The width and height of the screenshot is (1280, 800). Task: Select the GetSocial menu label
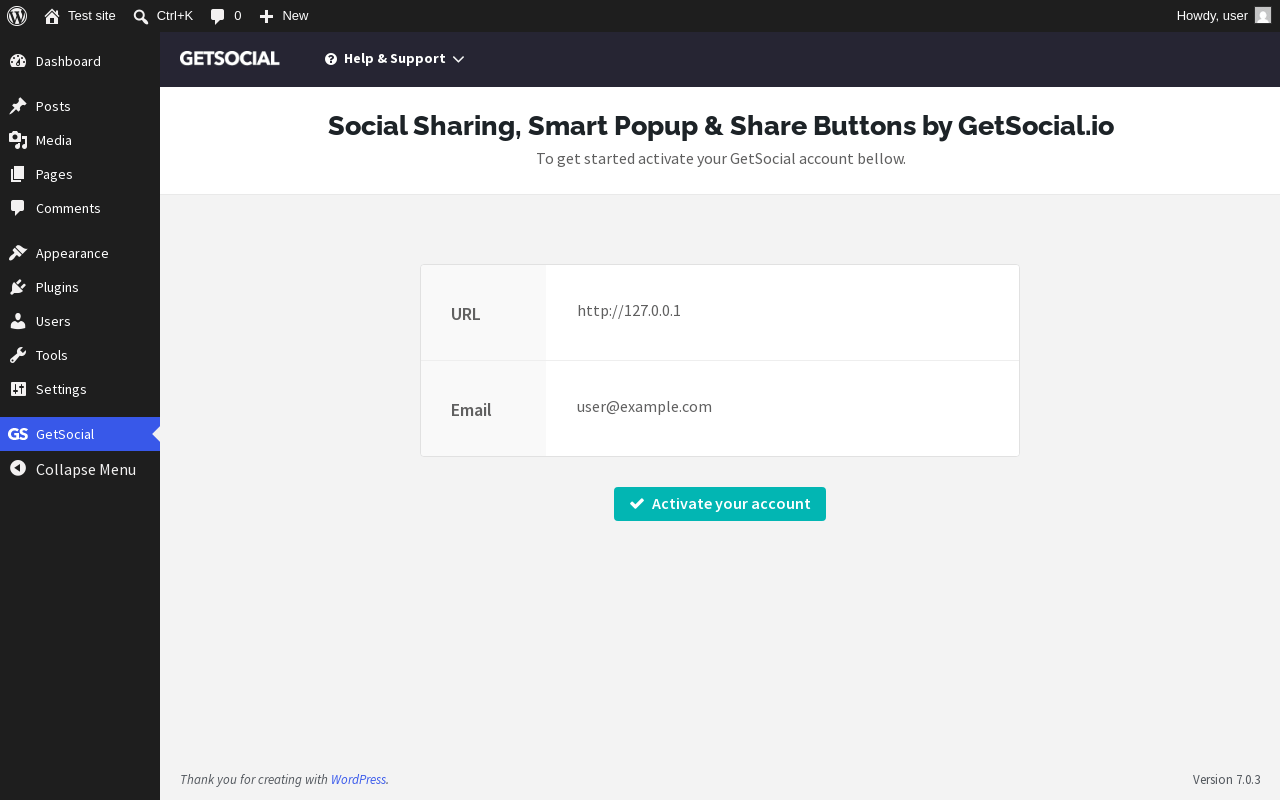pos(65,434)
